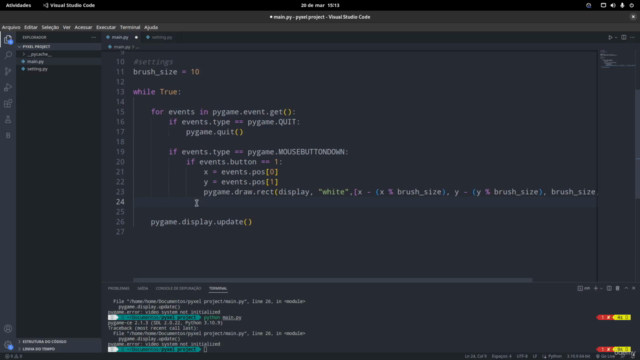Open the Accounts menu icon
Image resolution: width=640 pixels, height=360 pixels.
(8, 329)
